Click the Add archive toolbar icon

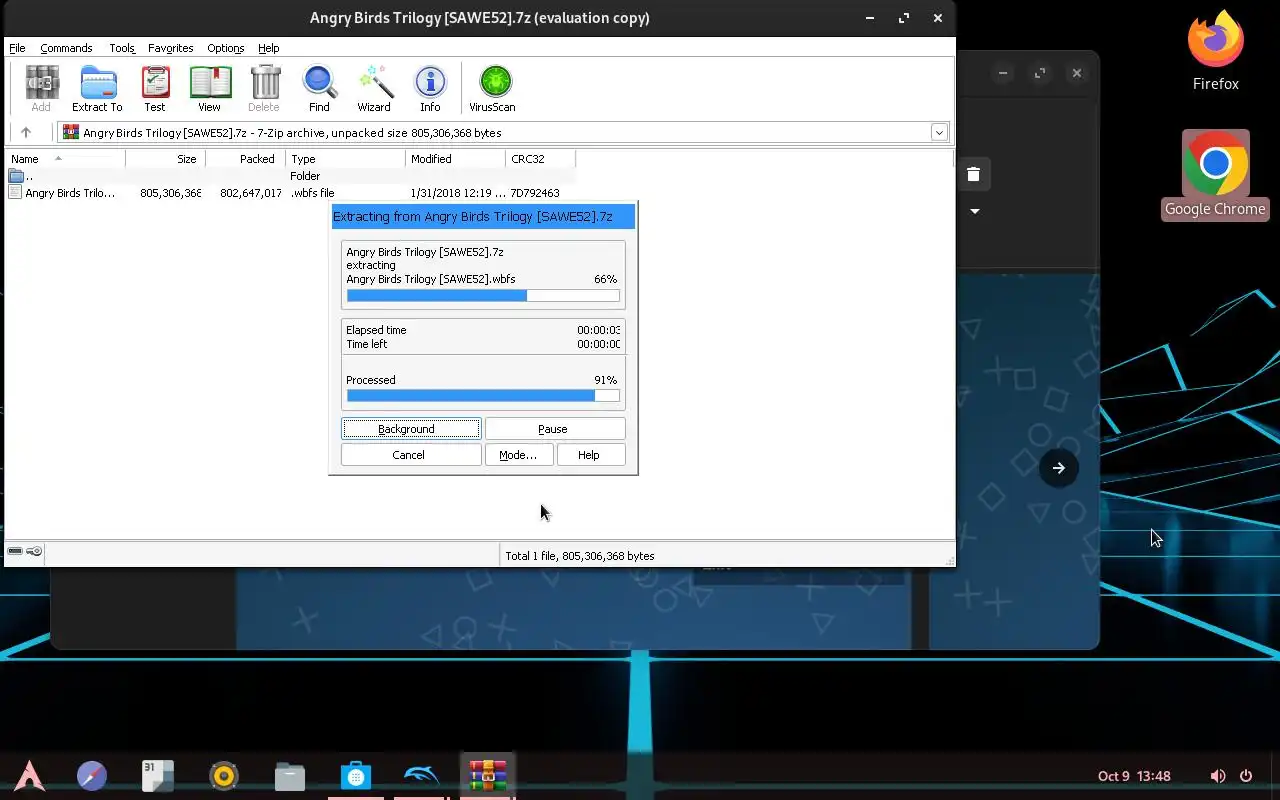tap(41, 88)
